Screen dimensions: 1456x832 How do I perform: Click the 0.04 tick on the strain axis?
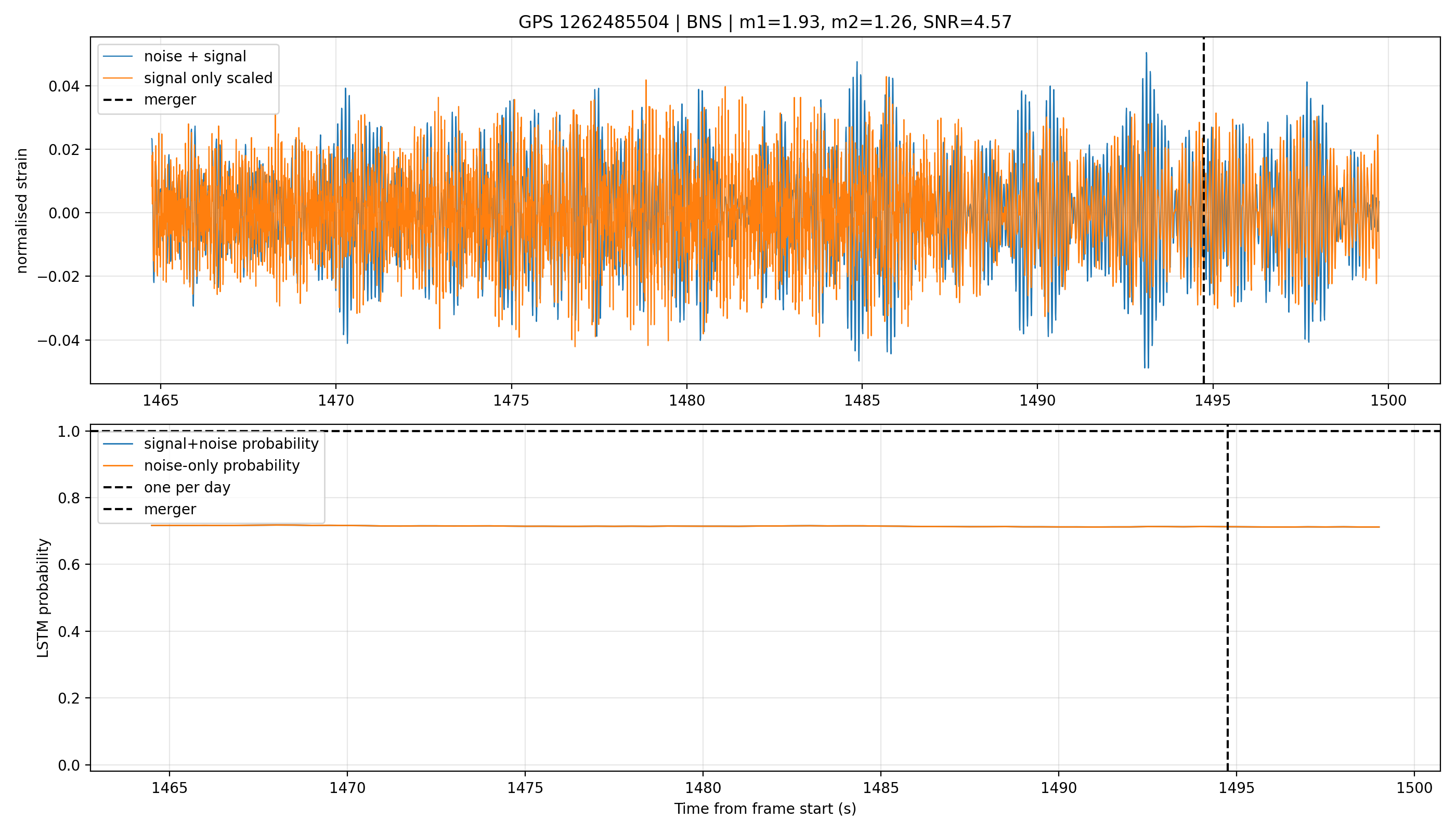[x=64, y=86]
